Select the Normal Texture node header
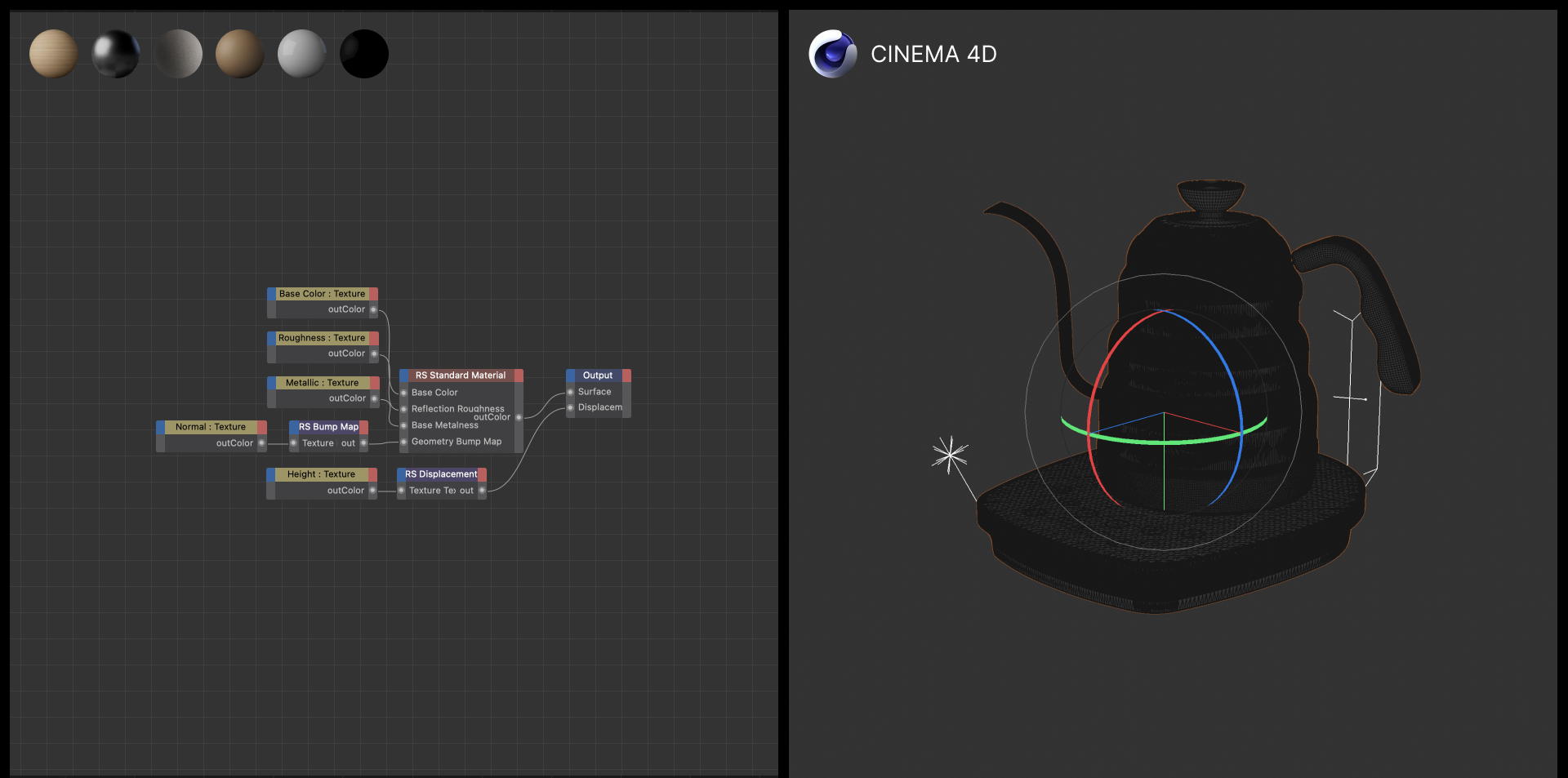 click(210, 427)
